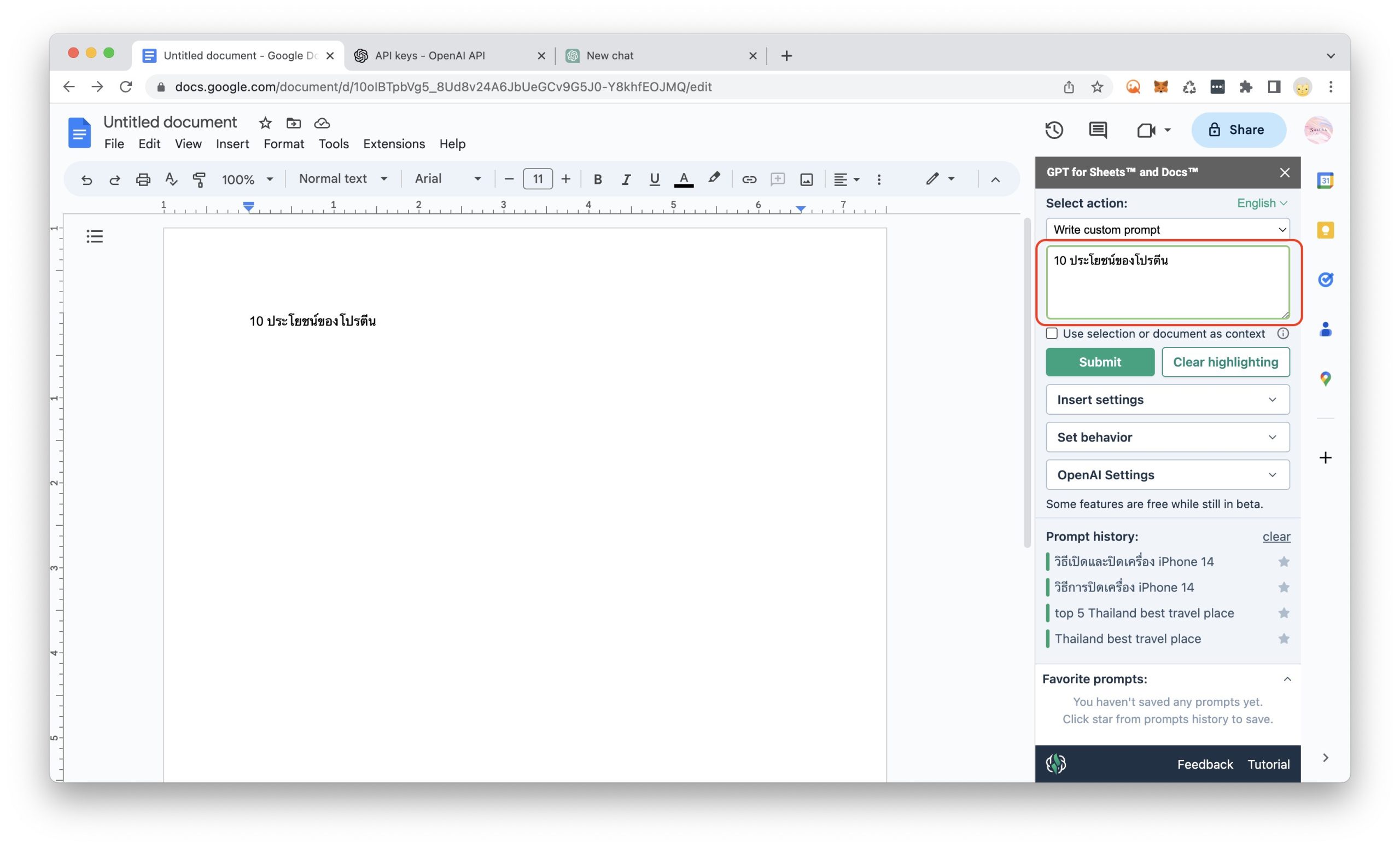The width and height of the screenshot is (1400, 848).
Task: Open the Write custom prompt action dropdown
Action: (1167, 229)
